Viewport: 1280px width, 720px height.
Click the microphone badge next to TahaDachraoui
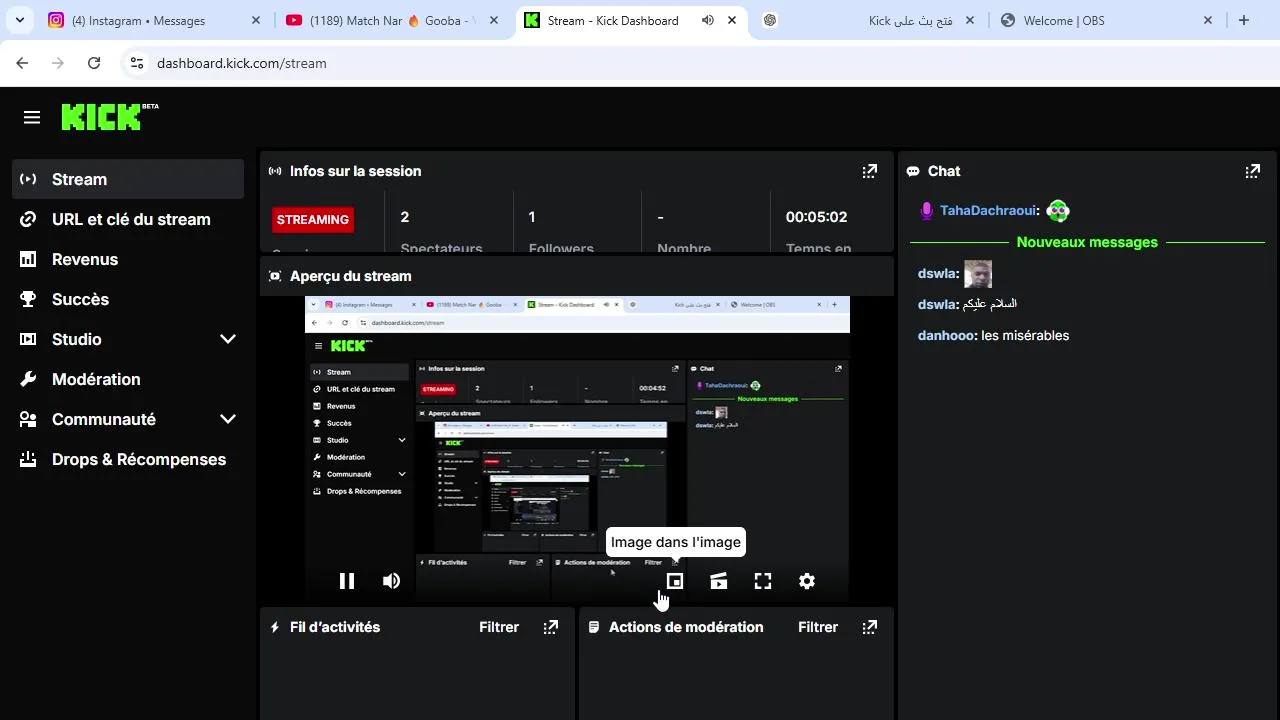pos(927,211)
